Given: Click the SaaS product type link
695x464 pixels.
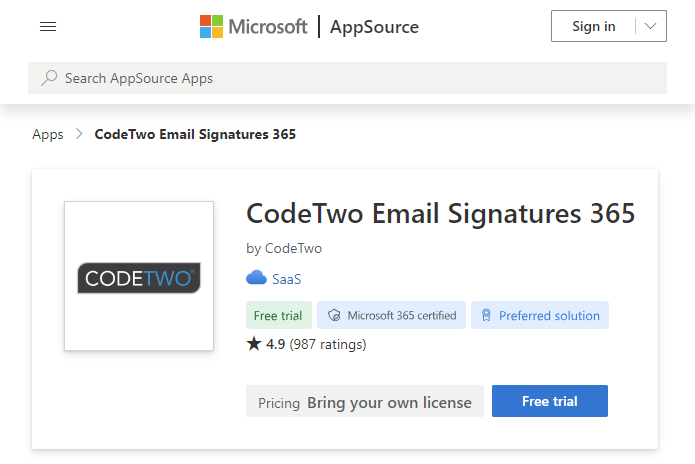Looking at the screenshot, I should pos(286,279).
